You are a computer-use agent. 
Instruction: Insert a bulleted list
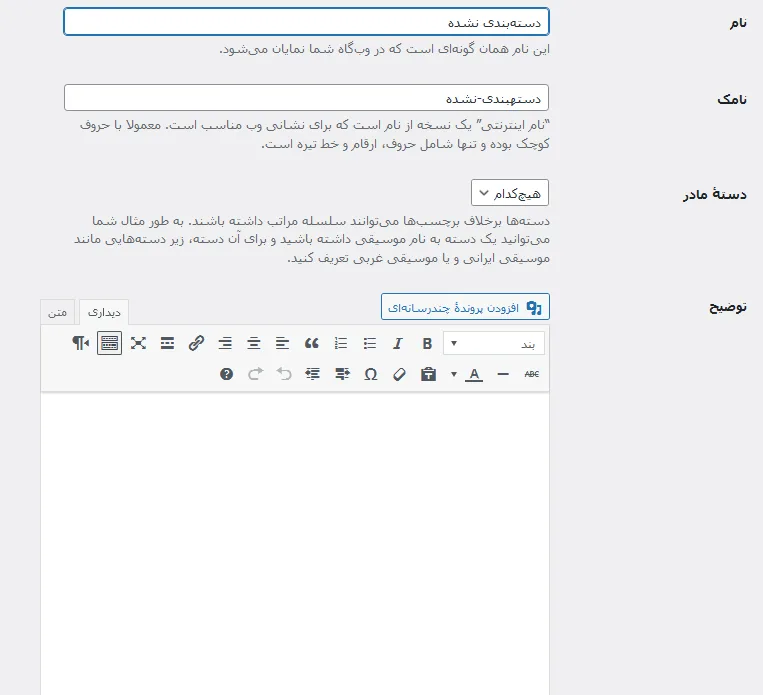point(370,344)
